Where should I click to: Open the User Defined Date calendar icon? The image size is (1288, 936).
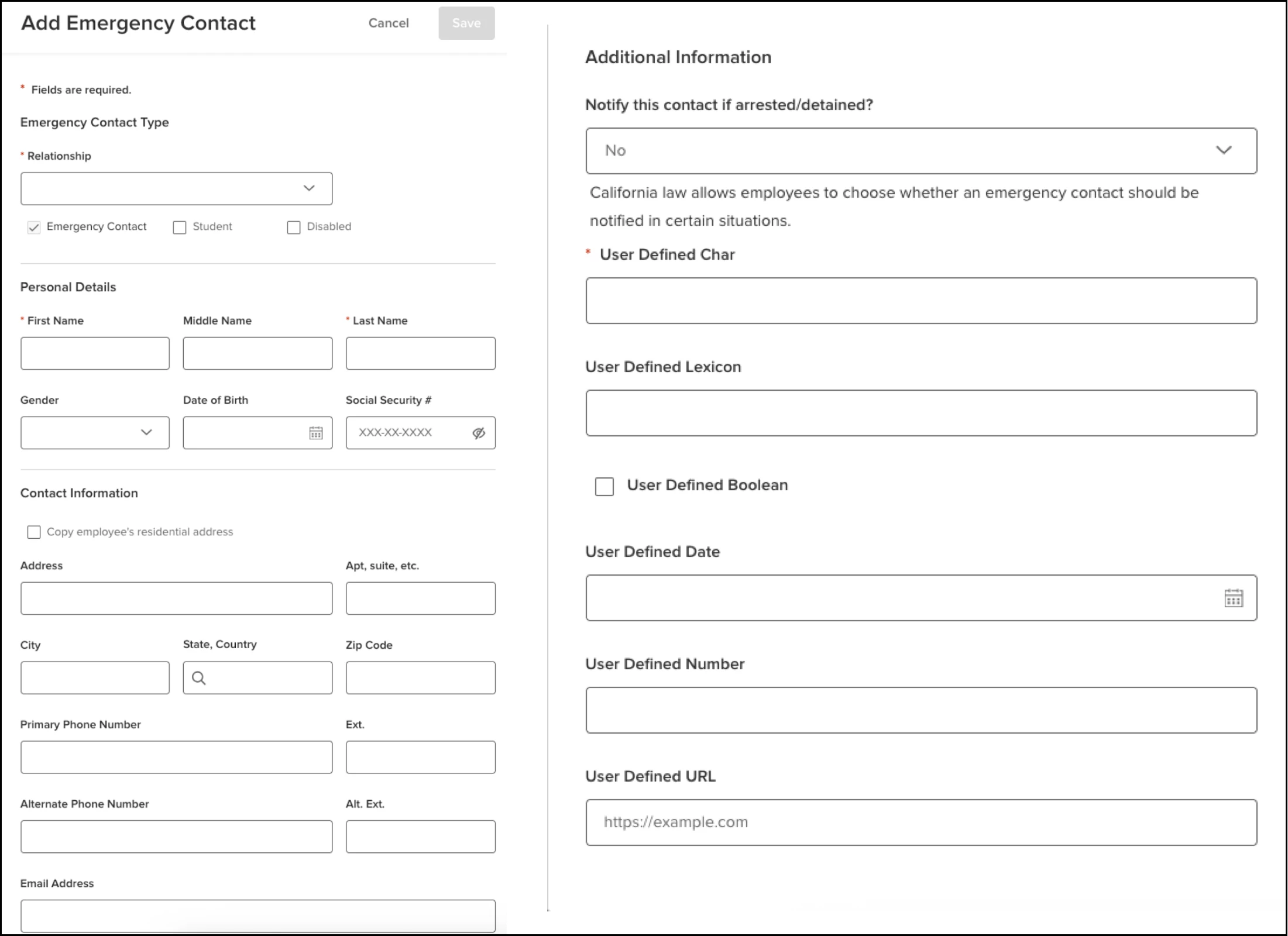point(1234,598)
